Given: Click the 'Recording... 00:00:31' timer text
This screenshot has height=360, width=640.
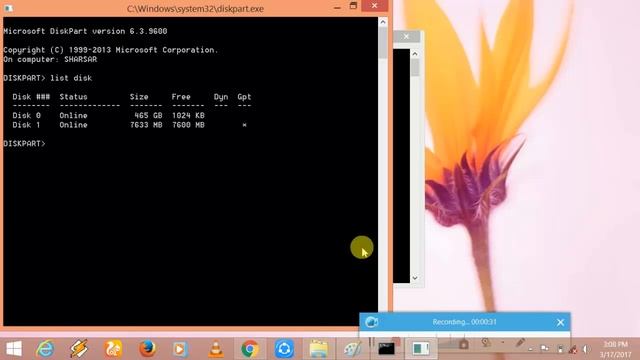Looking at the screenshot, I should (464, 322).
